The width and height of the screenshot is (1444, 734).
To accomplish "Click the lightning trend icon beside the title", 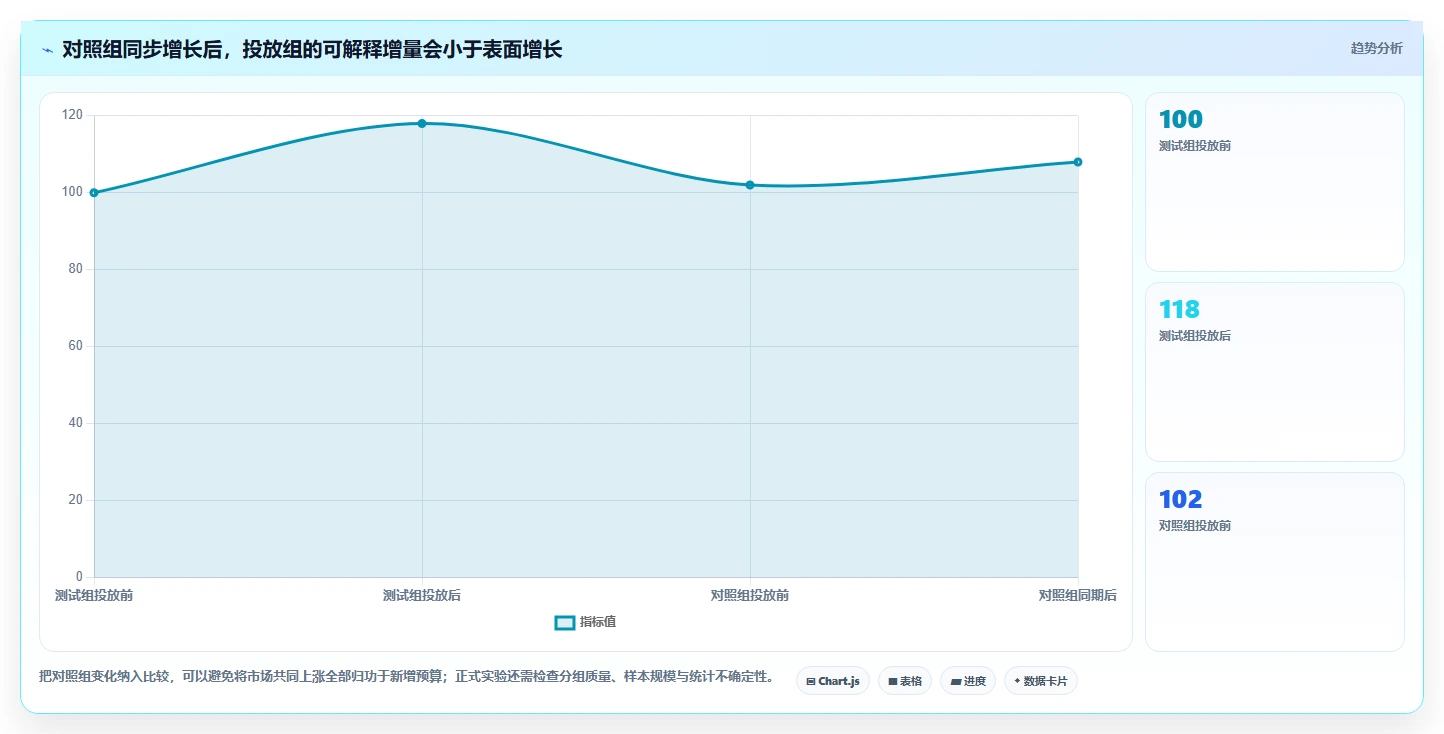I will point(47,50).
